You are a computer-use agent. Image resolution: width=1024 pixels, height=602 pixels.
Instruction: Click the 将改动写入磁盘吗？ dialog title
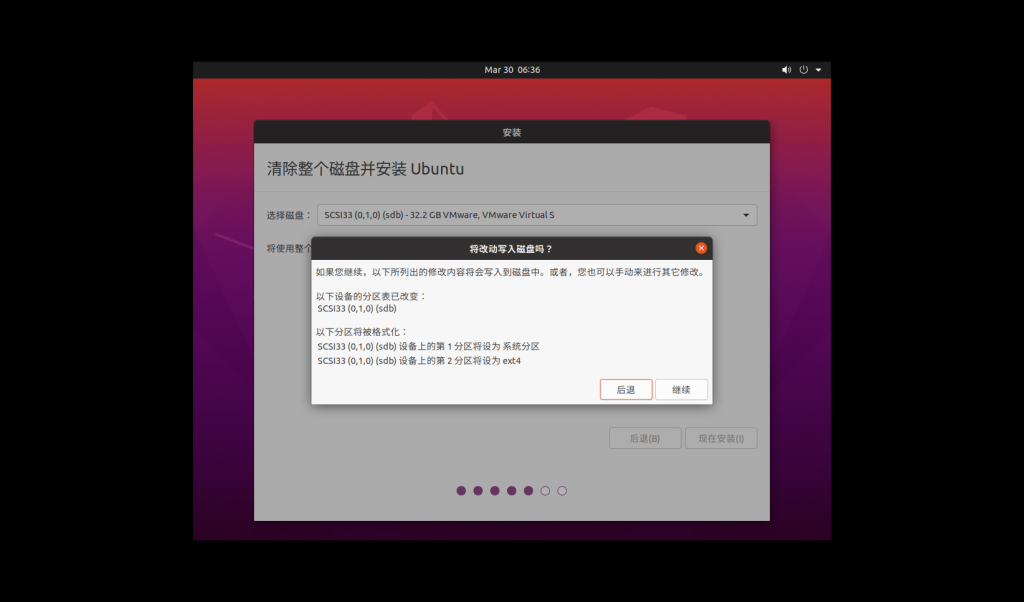click(x=511, y=248)
